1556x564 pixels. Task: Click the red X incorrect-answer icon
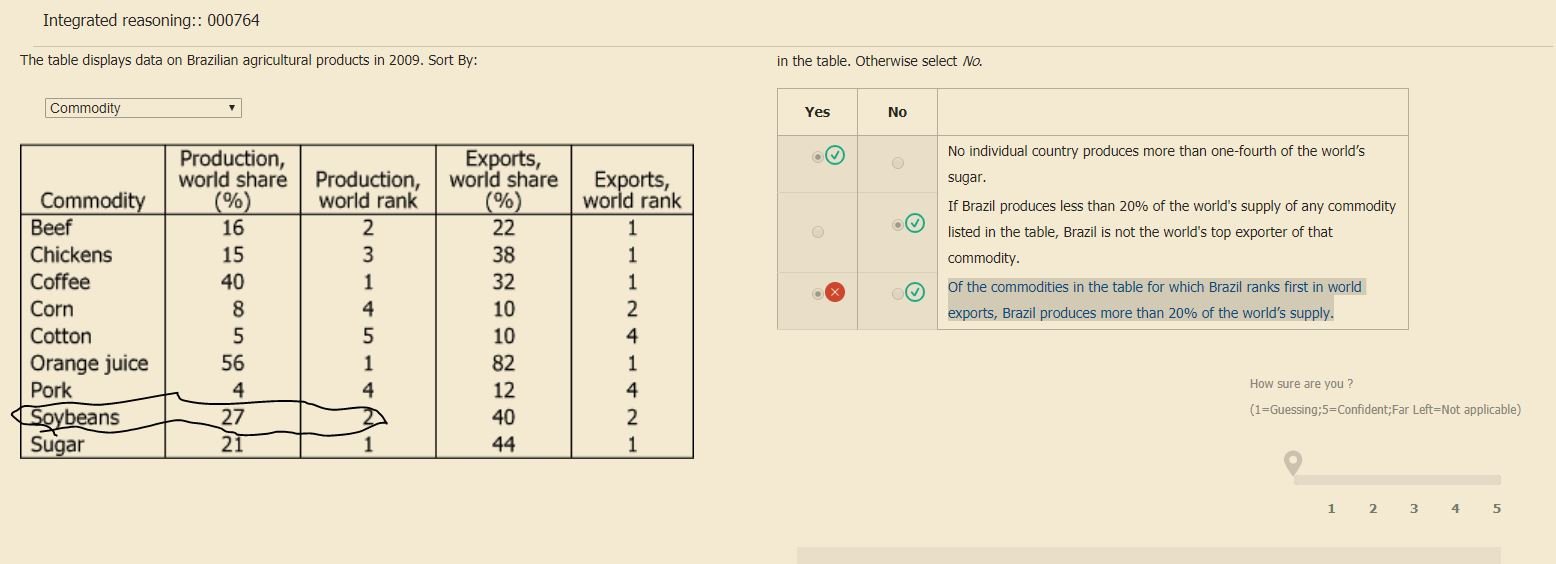click(x=835, y=292)
